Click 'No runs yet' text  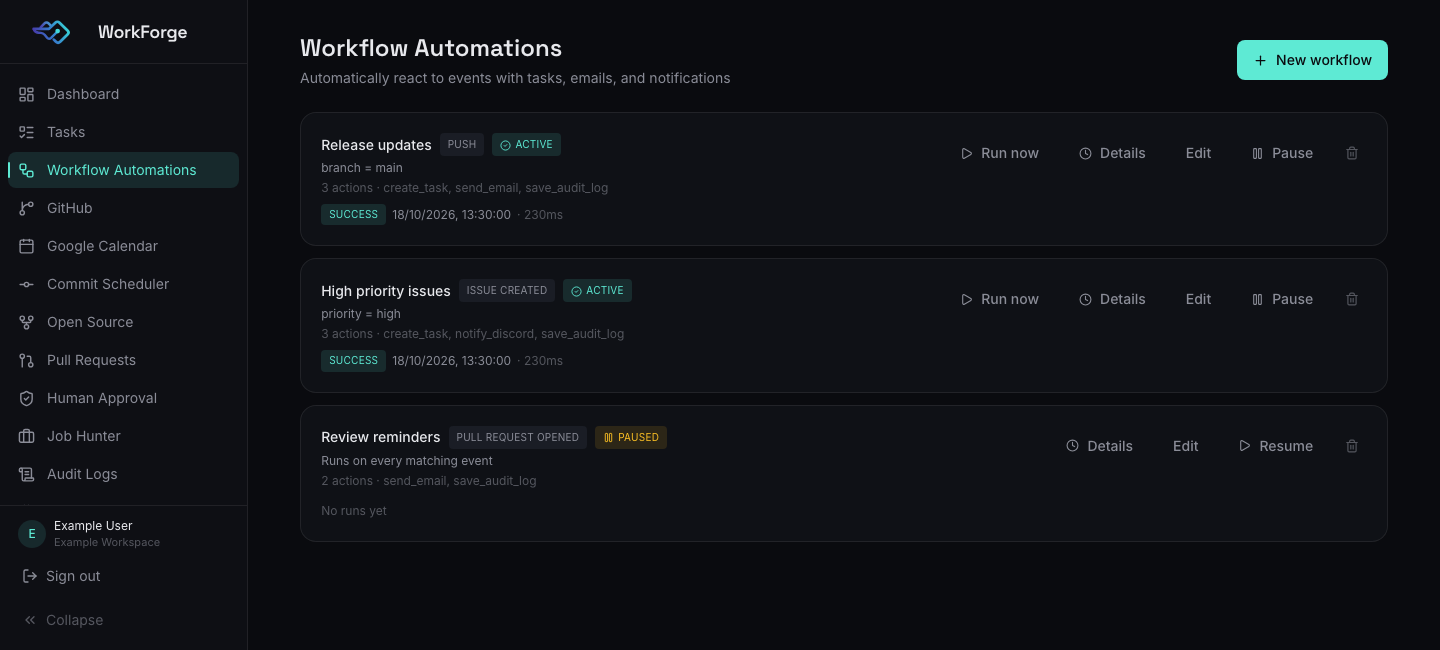(354, 511)
